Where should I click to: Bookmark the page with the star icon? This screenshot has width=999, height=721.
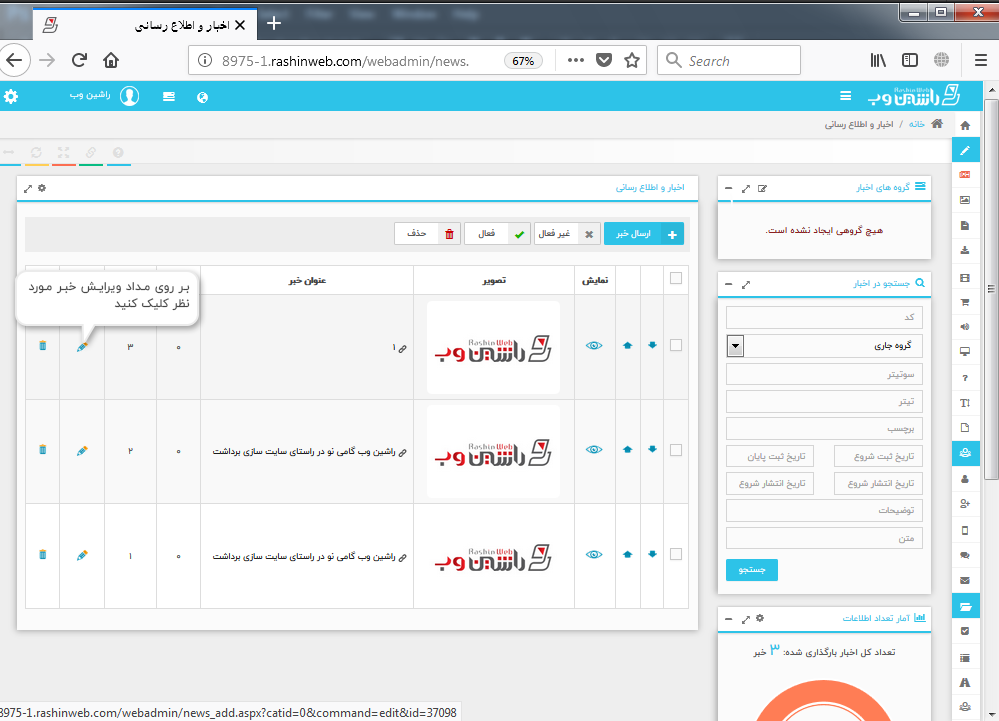(x=632, y=61)
